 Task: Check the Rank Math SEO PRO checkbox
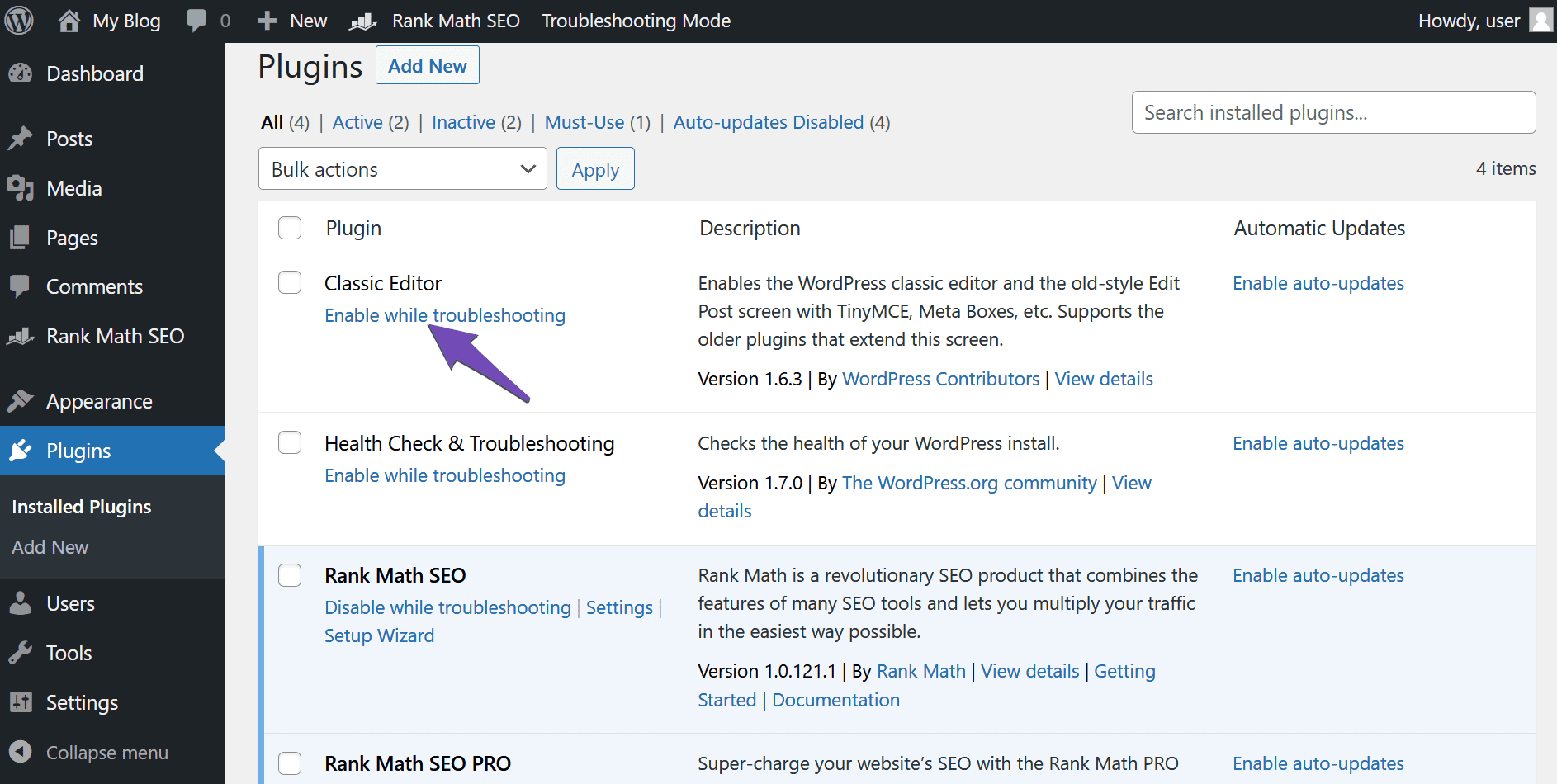coord(290,763)
